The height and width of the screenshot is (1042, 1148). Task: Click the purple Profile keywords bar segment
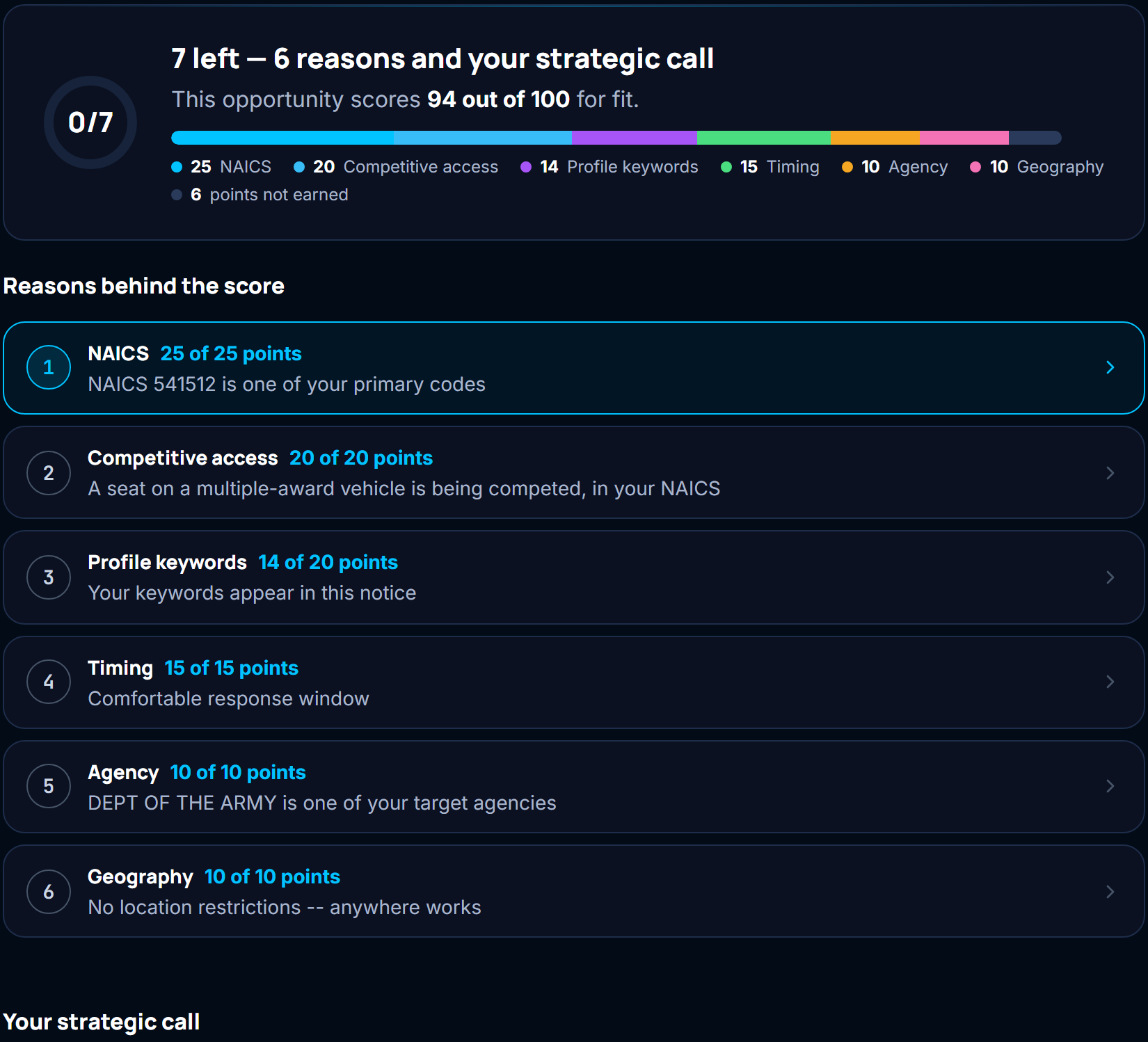tap(635, 138)
